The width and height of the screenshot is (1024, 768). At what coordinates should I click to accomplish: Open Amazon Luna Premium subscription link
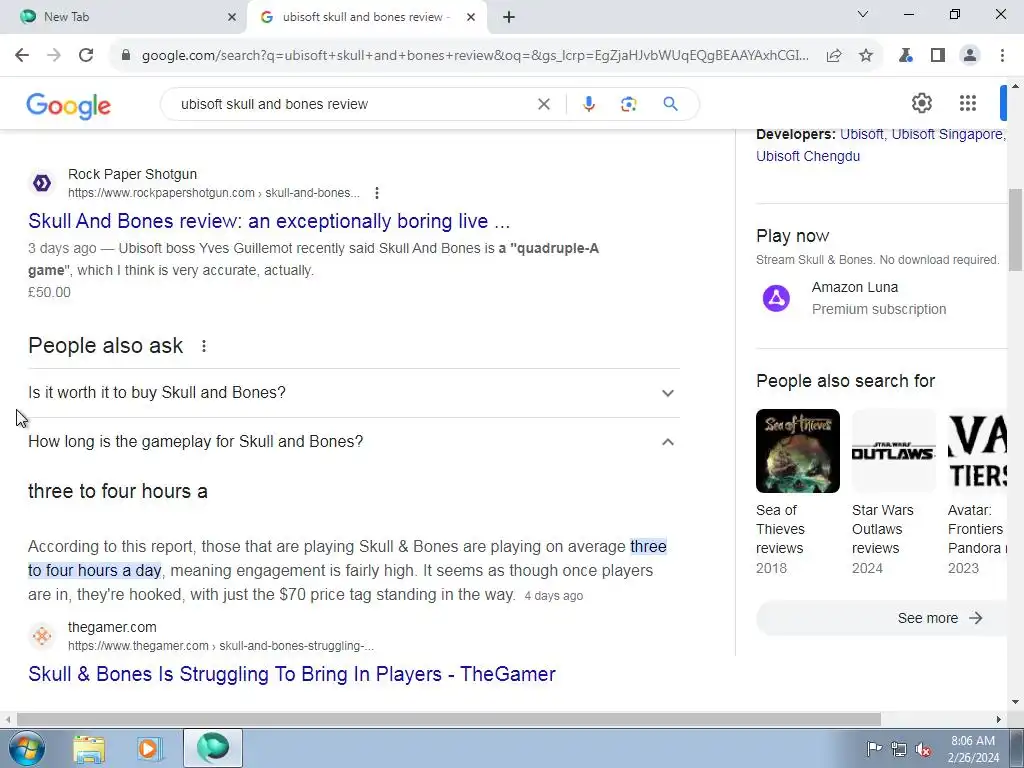click(x=878, y=298)
